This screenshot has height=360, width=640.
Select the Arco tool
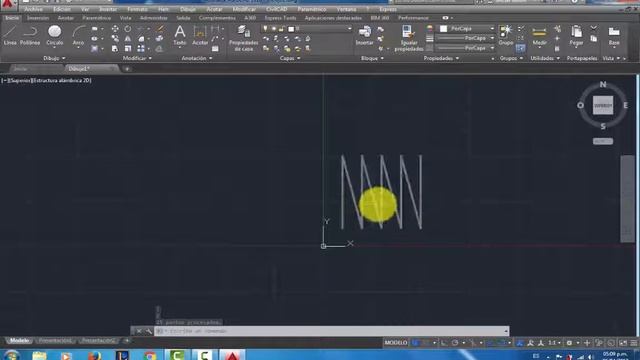[x=78, y=35]
